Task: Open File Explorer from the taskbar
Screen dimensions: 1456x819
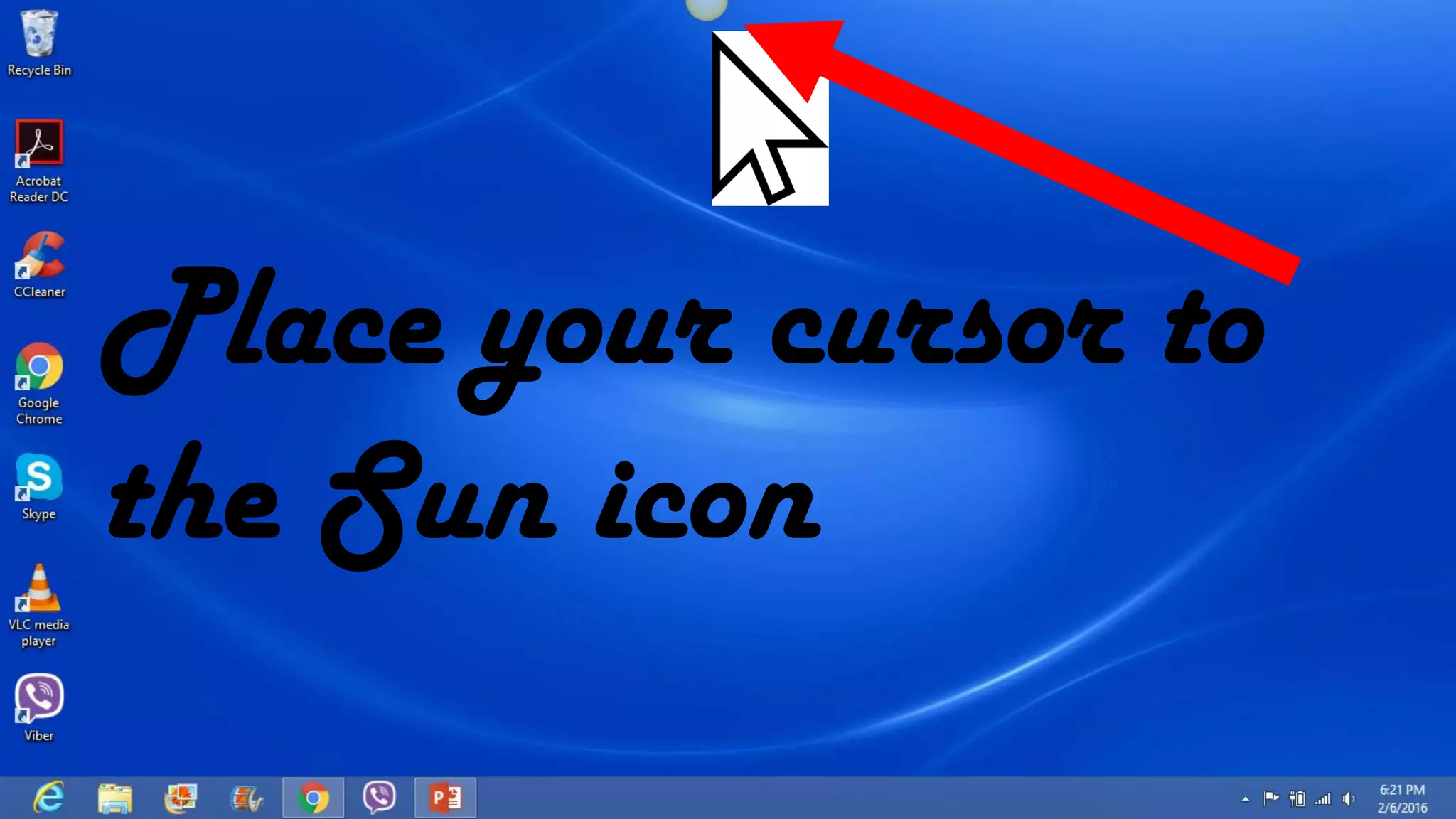Action: coord(115,798)
